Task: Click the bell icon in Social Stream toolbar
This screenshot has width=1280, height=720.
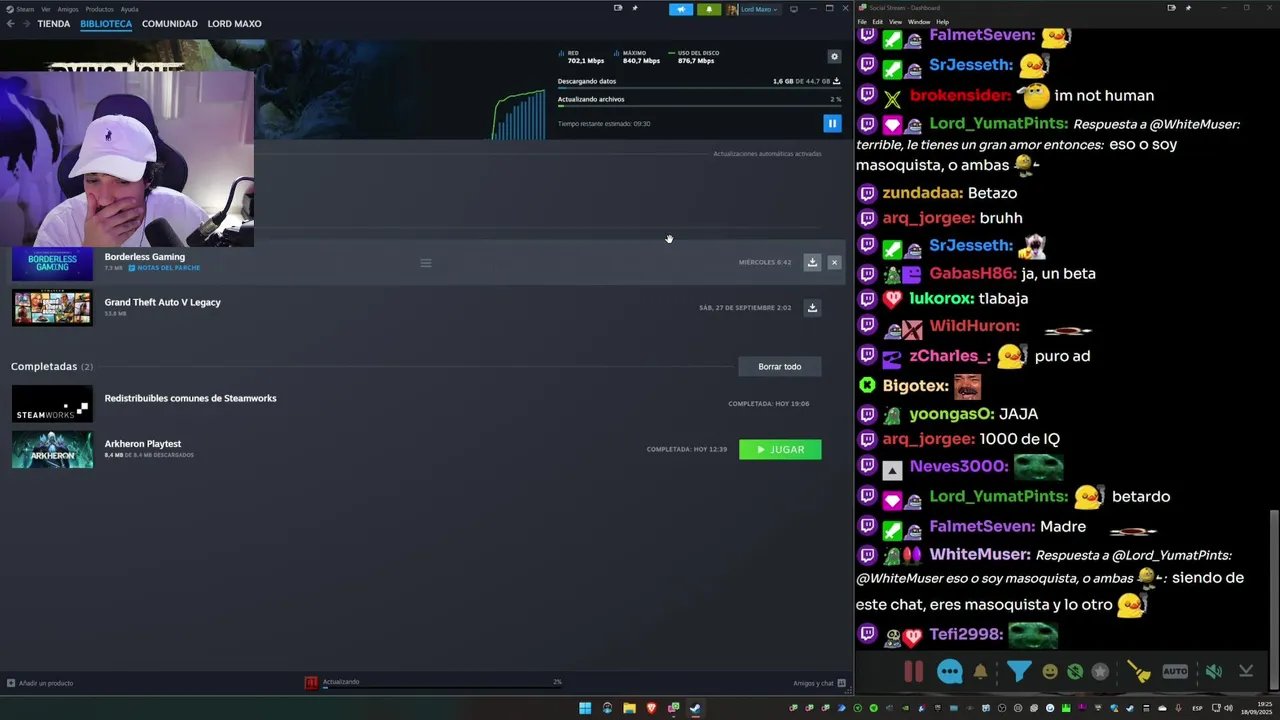Action: tap(980, 672)
